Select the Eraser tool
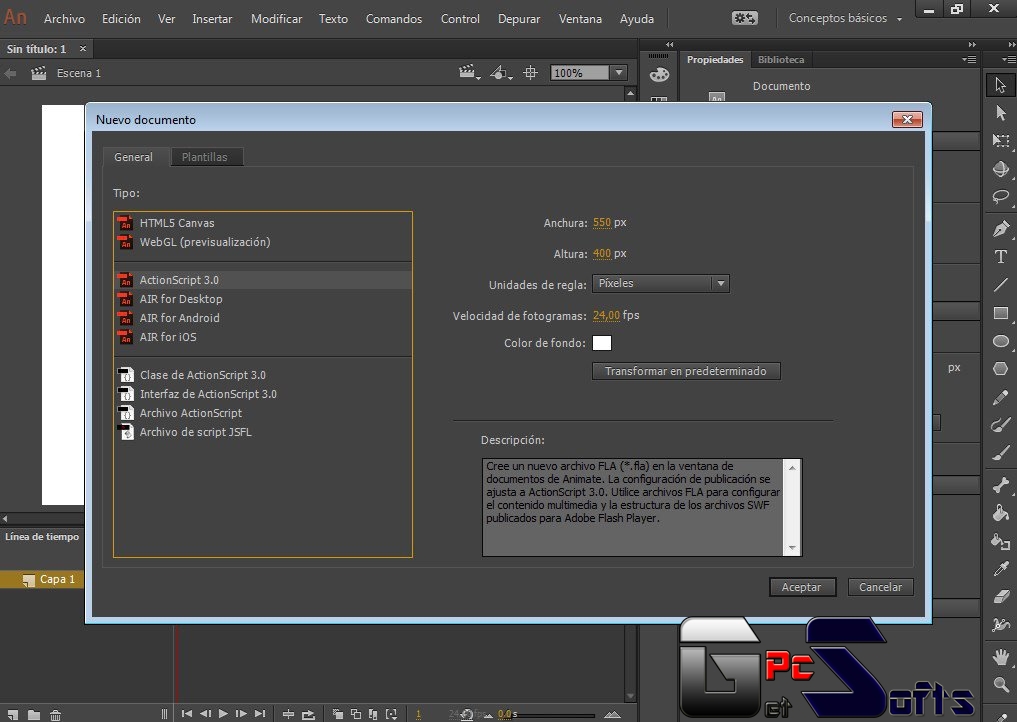This screenshot has width=1017, height=722. click(1000, 596)
